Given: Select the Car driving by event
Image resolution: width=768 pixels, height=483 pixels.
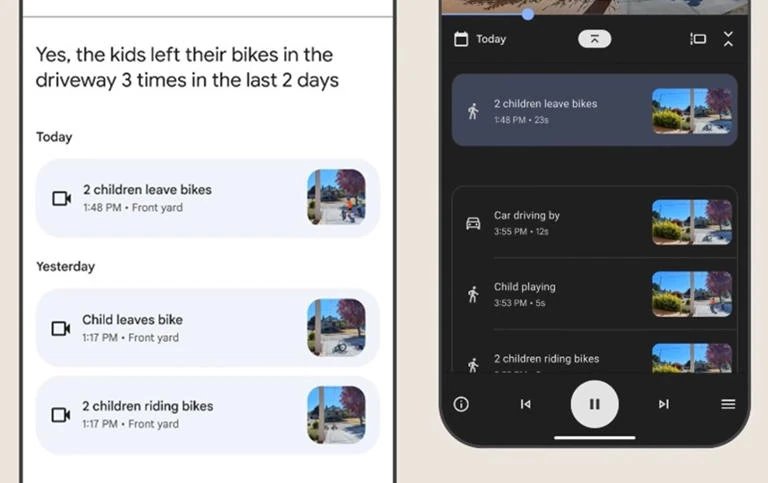Looking at the screenshot, I should pyautogui.click(x=594, y=222).
